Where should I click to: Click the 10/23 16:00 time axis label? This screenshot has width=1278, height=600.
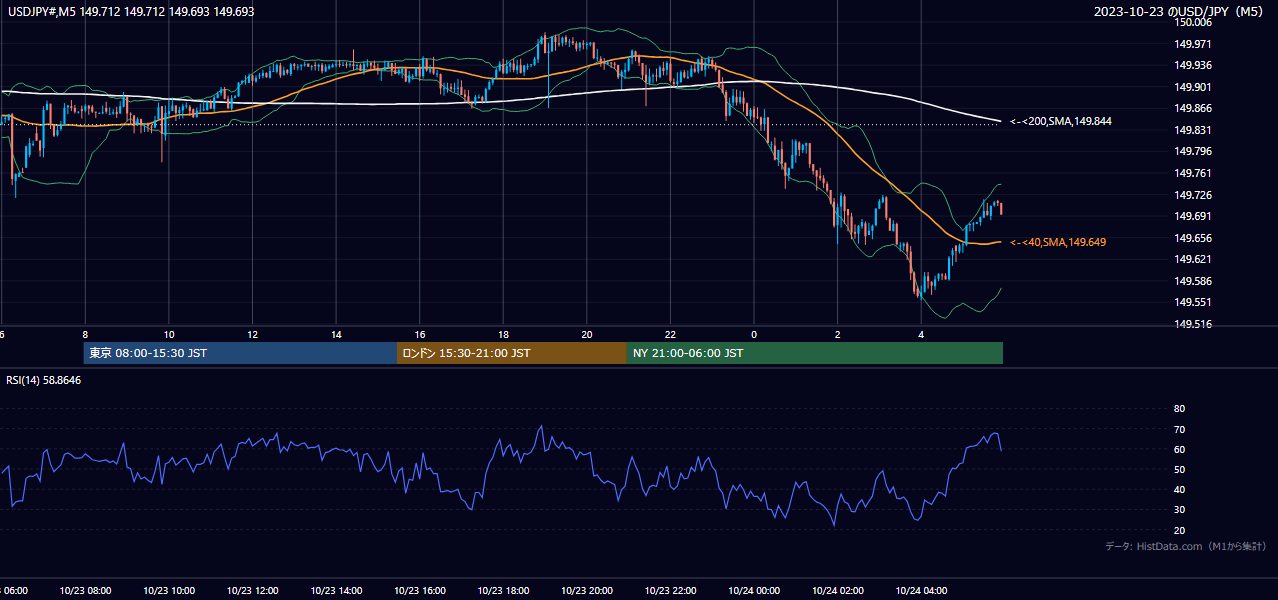(x=420, y=590)
